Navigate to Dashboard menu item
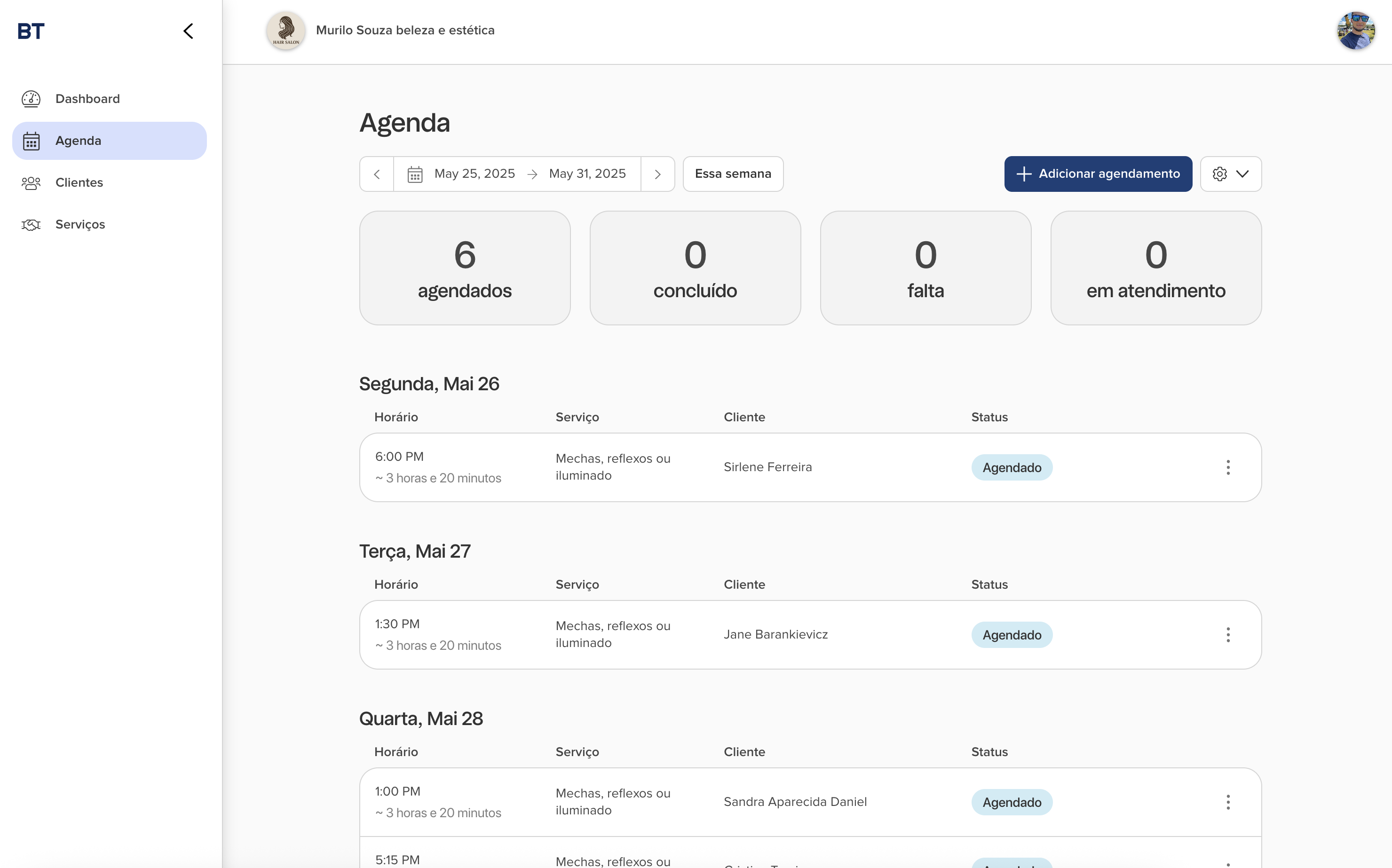The width and height of the screenshot is (1392, 868). [109, 99]
